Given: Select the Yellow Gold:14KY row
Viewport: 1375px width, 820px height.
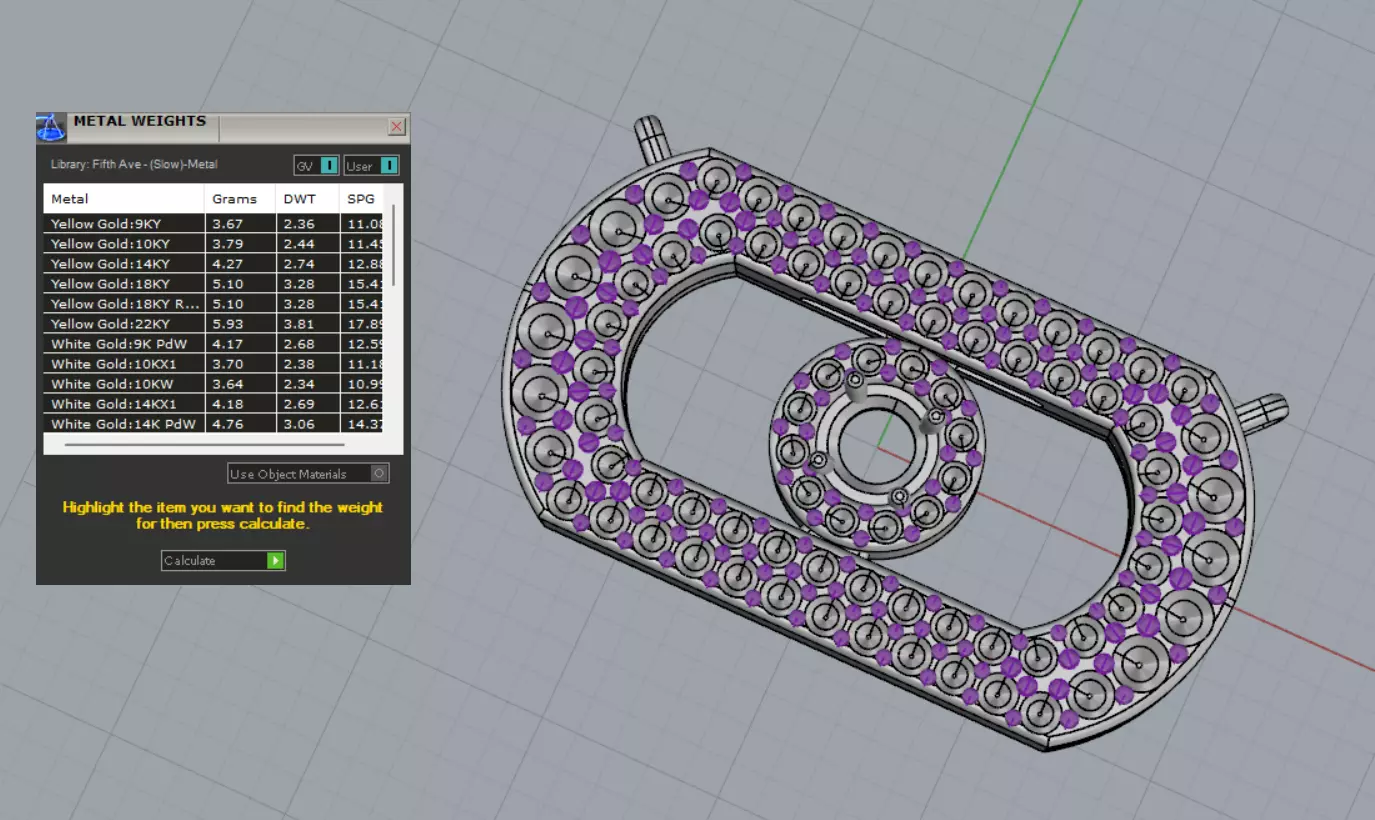Looking at the screenshot, I should click(214, 264).
